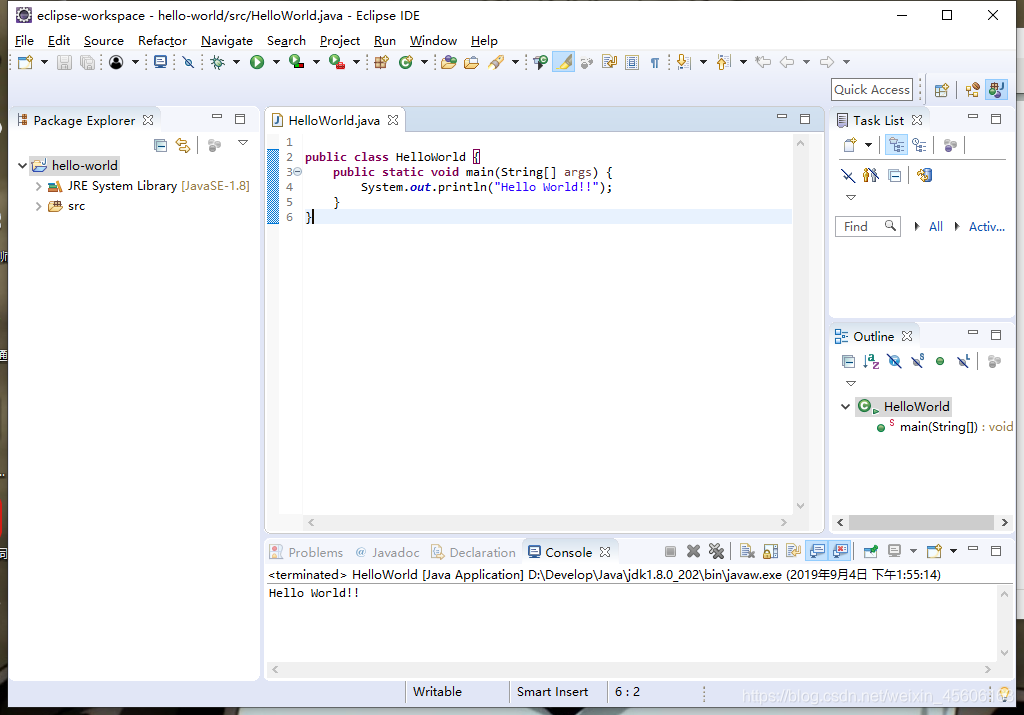Screen dimensions: 1024x715
Task: Switch to the Problems tab
Action: 306,552
